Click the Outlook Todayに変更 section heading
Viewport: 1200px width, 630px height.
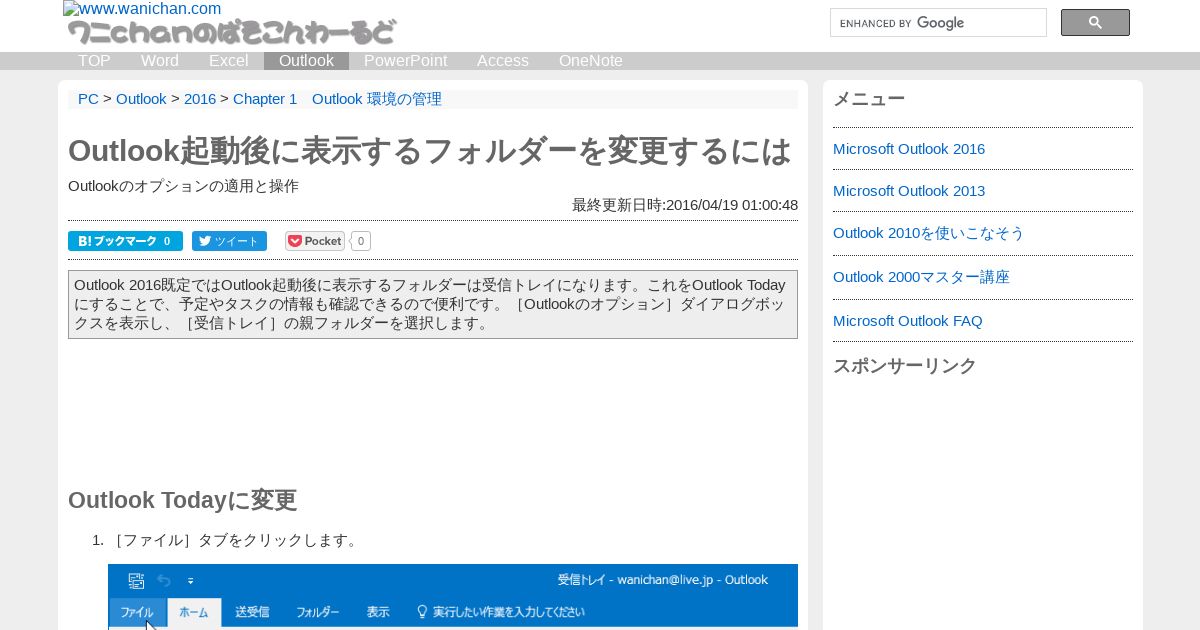pyautogui.click(x=182, y=500)
